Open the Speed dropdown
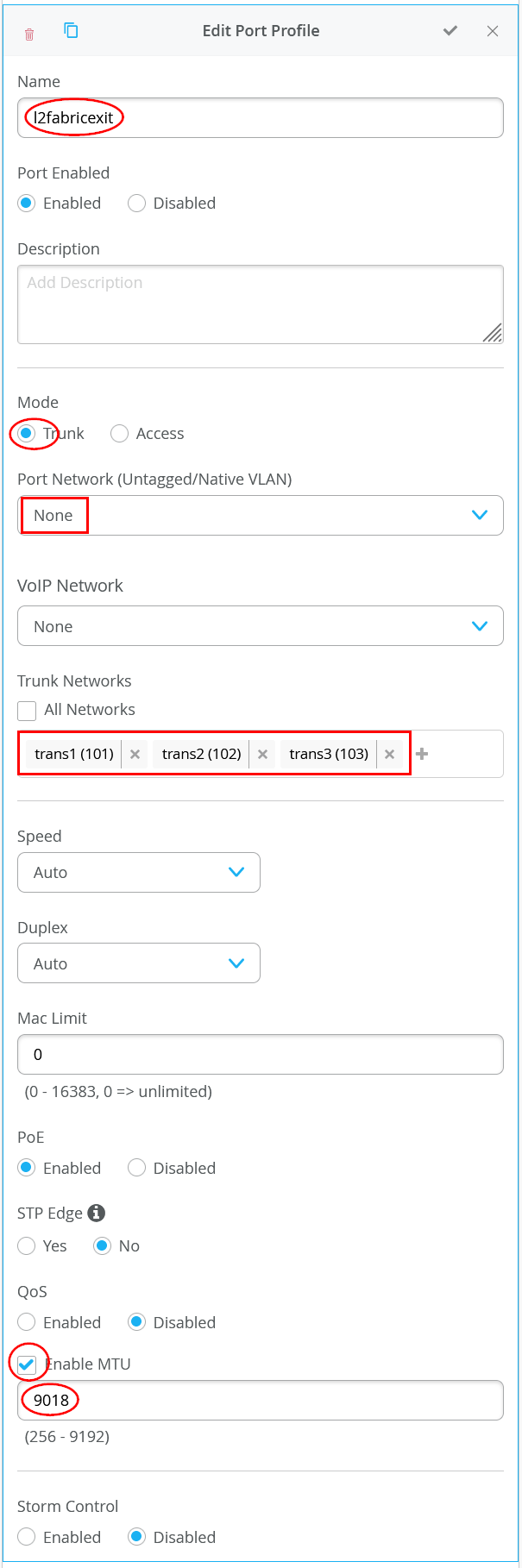This screenshot has width=522, height=1568. 139,872
